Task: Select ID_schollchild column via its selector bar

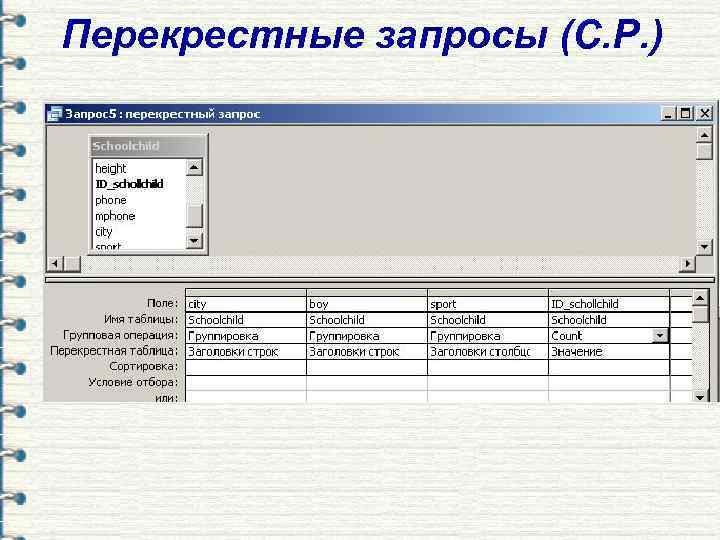Action: click(x=609, y=292)
